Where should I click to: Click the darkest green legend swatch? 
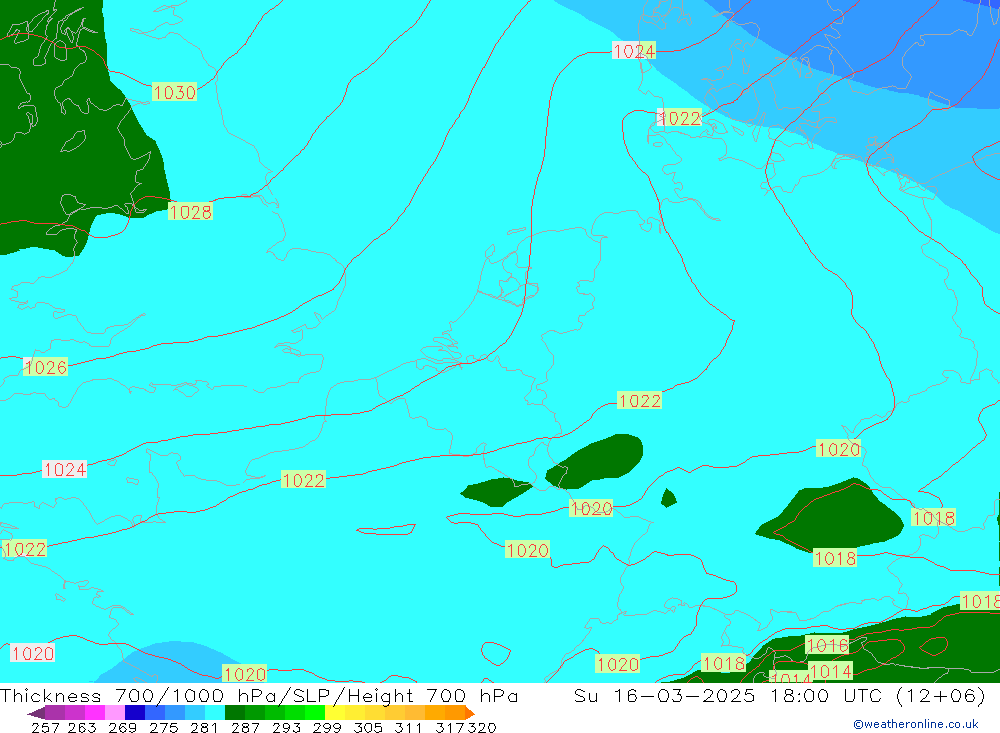tap(235, 713)
